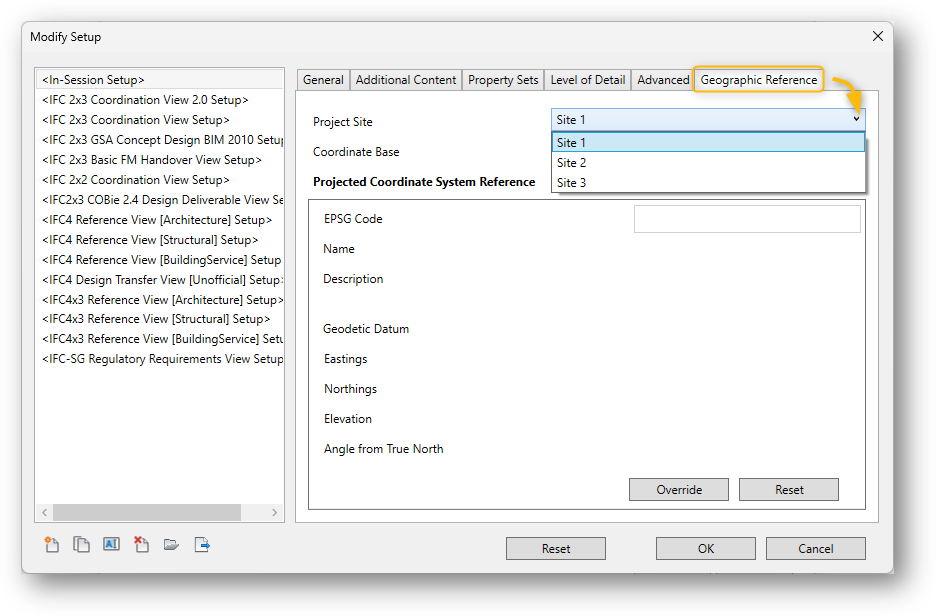The width and height of the screenshot is (936, 616).
Task: Click the Coordinate Base label
Action: coord(356,152)
